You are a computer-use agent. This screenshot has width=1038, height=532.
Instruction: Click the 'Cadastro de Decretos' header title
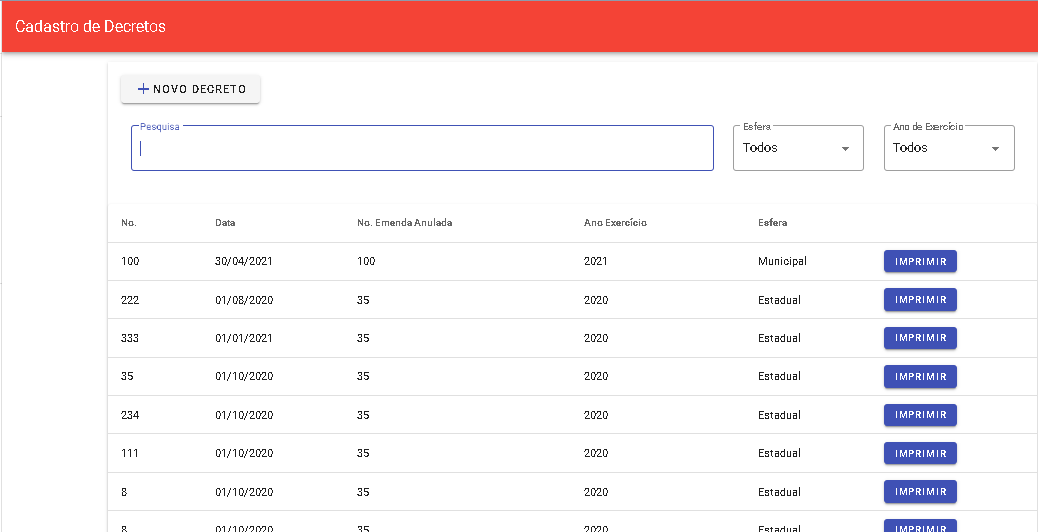click(90, 26)
